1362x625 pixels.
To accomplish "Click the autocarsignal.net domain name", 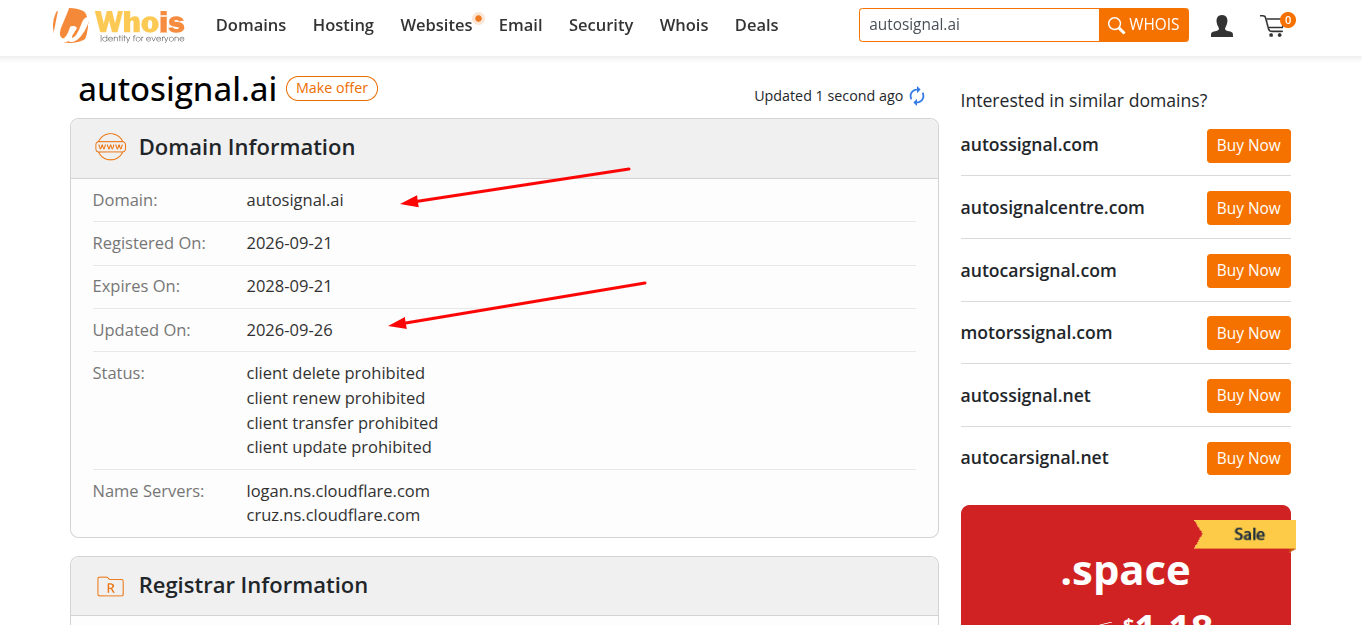I will [x=1034, y=458].
